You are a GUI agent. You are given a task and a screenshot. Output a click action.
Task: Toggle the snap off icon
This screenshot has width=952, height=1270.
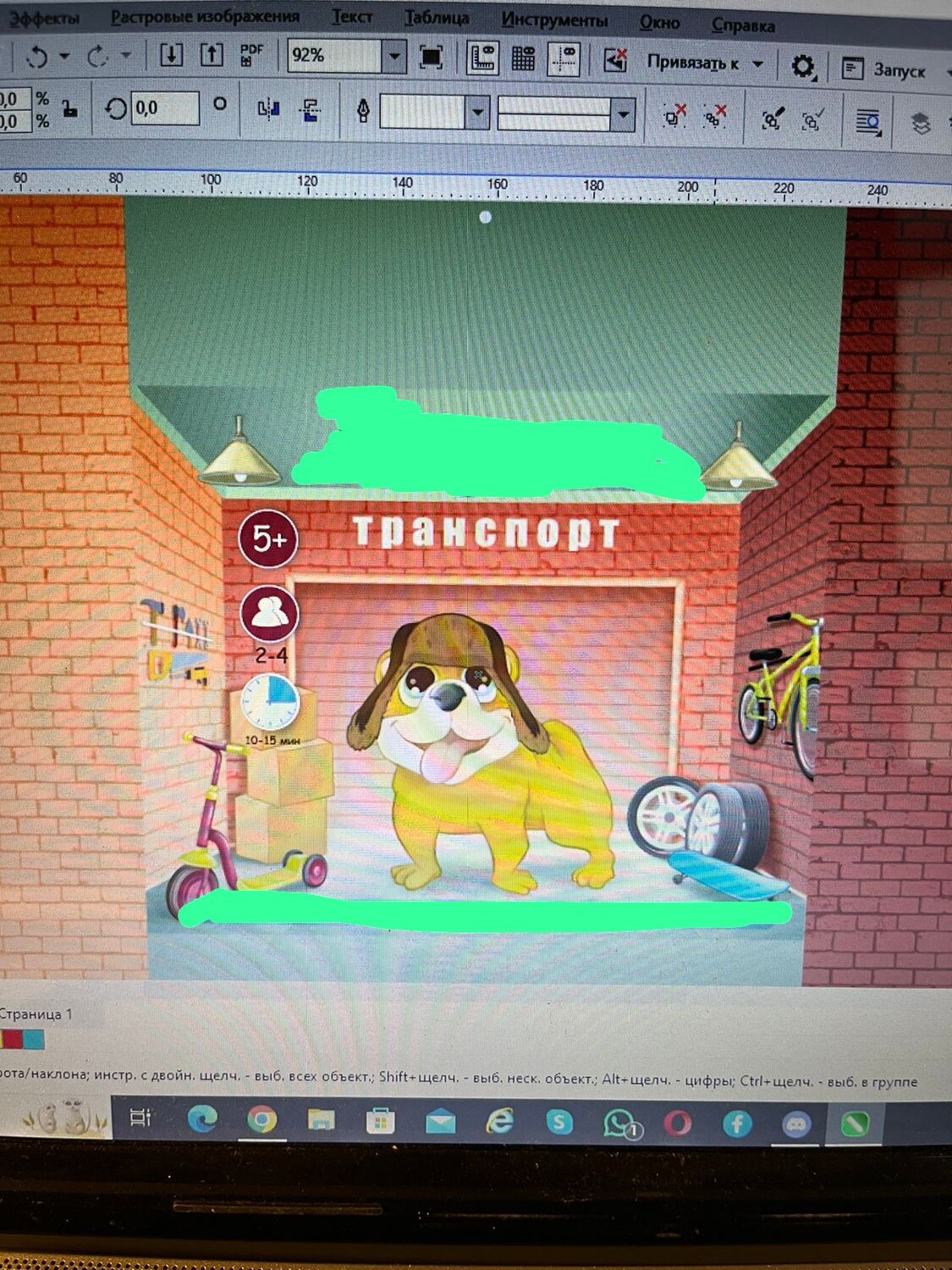coord(615,60)
